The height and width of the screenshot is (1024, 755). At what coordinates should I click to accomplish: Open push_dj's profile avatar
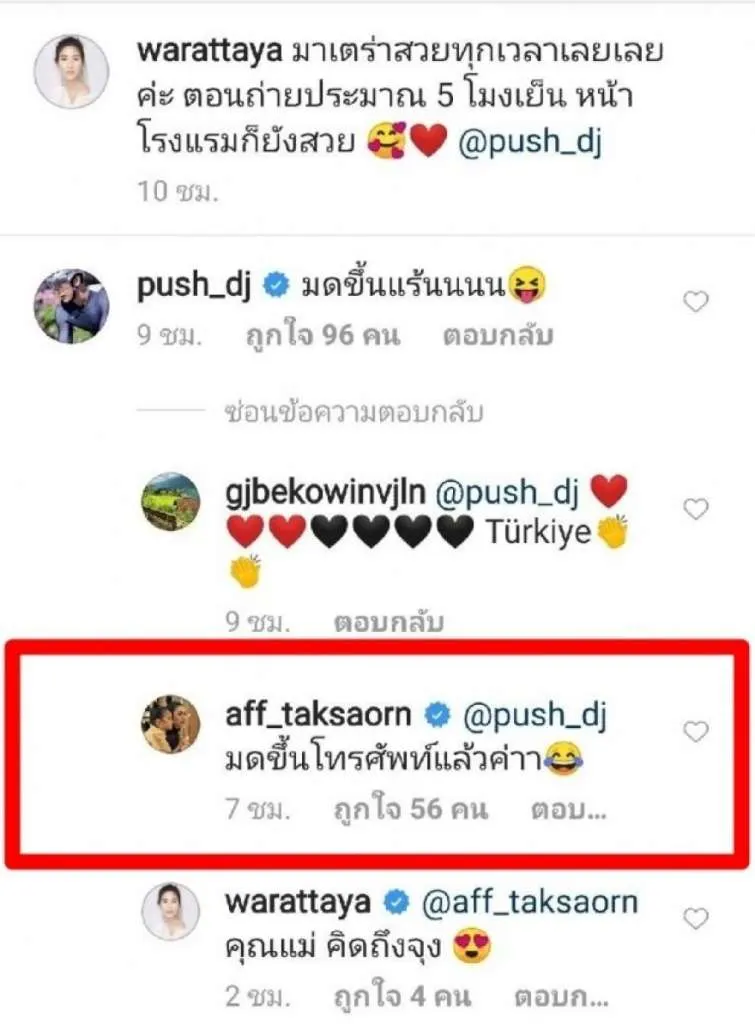pos(71,306)
